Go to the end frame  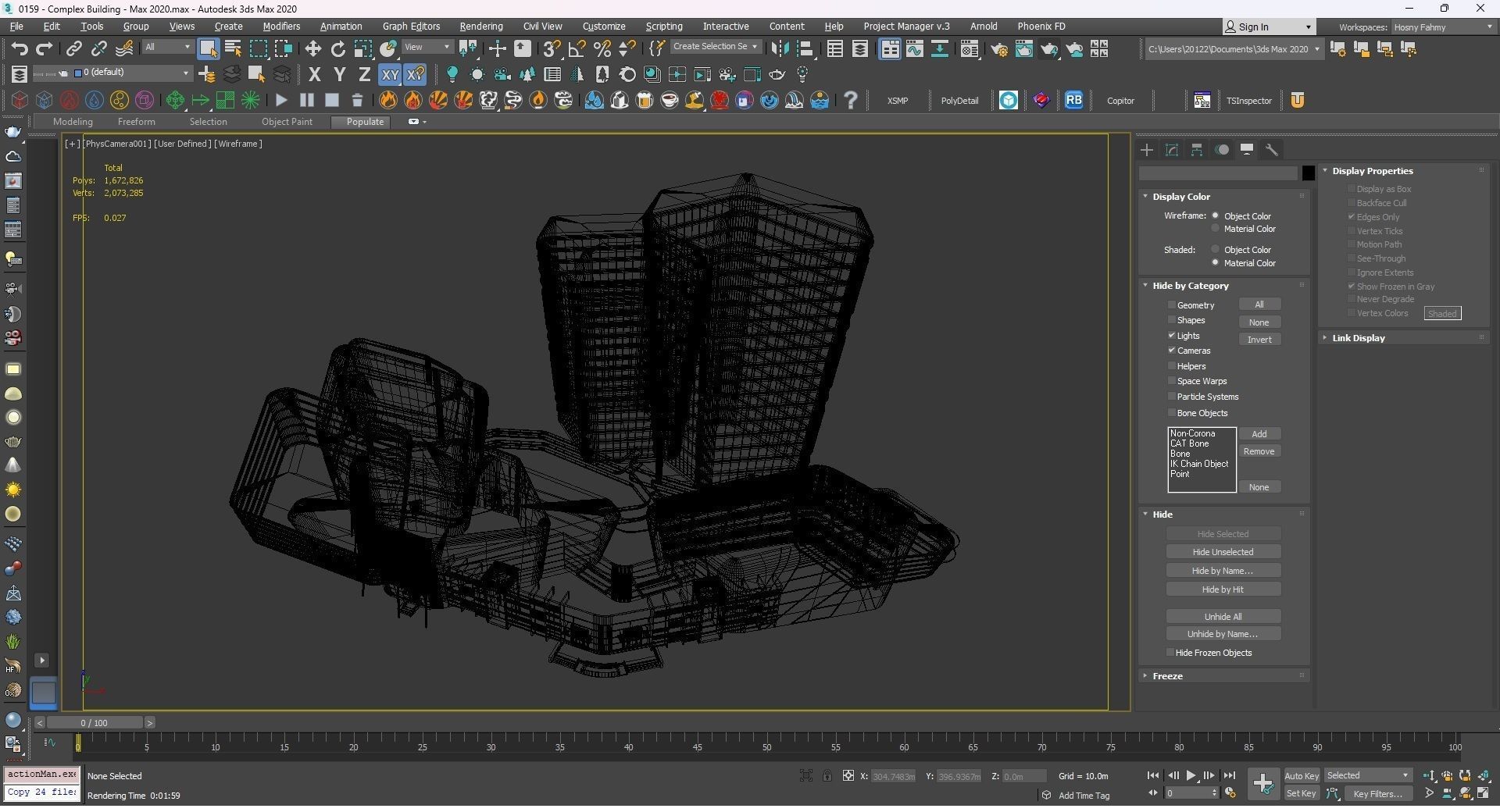1229,775
